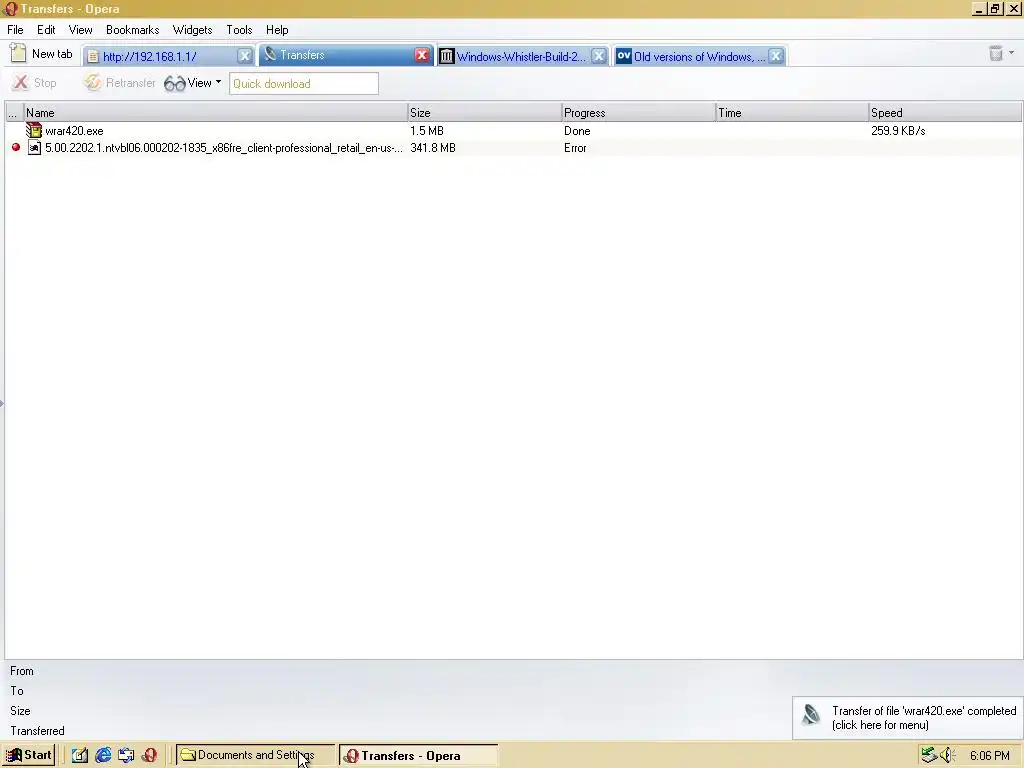Sort transfers by Progress column
The width and height of the screenshot is (1024, 768).
[639, 113]
